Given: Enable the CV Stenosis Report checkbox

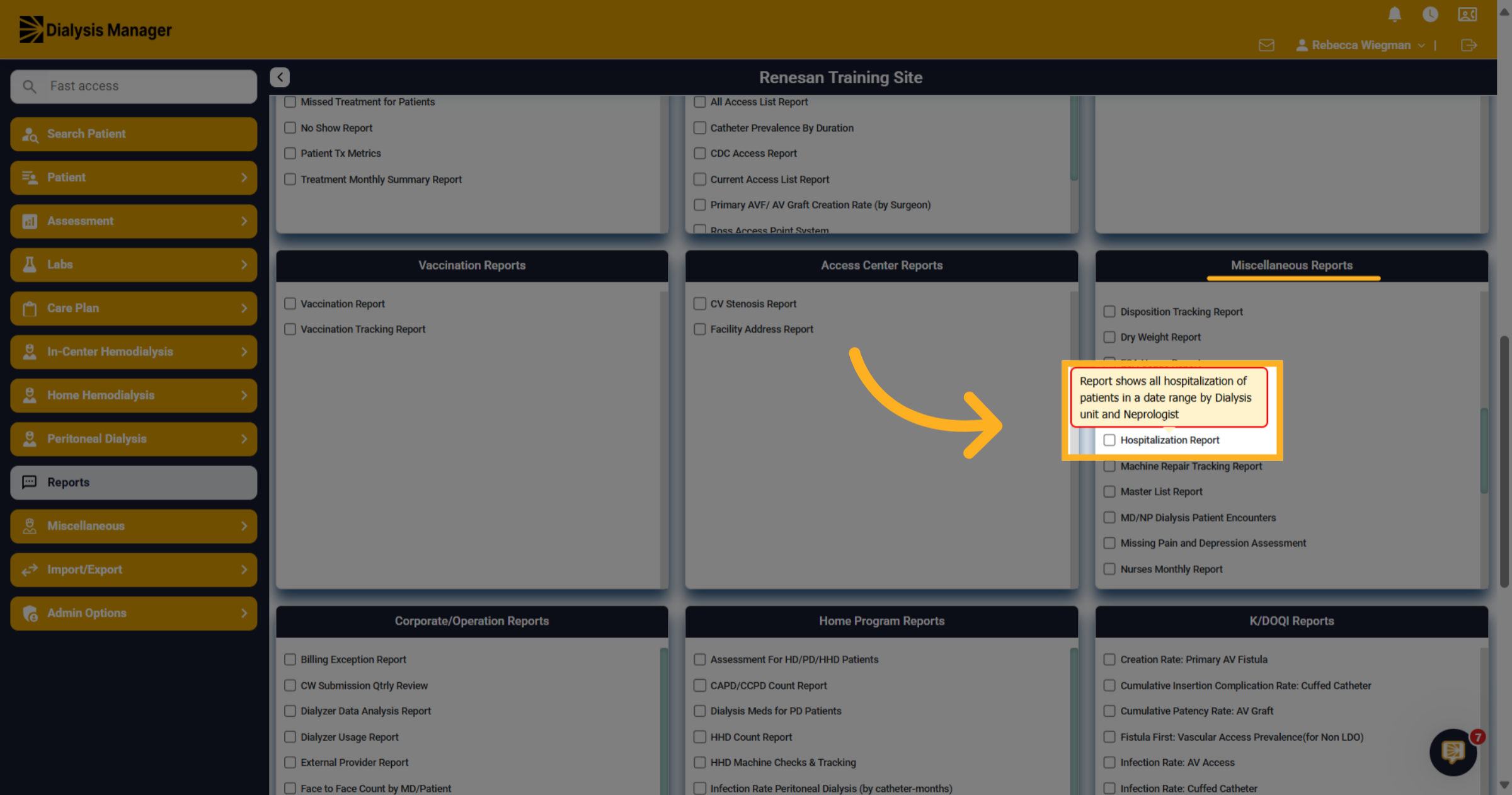Looking at the screenshot, I should click(699, 304).
